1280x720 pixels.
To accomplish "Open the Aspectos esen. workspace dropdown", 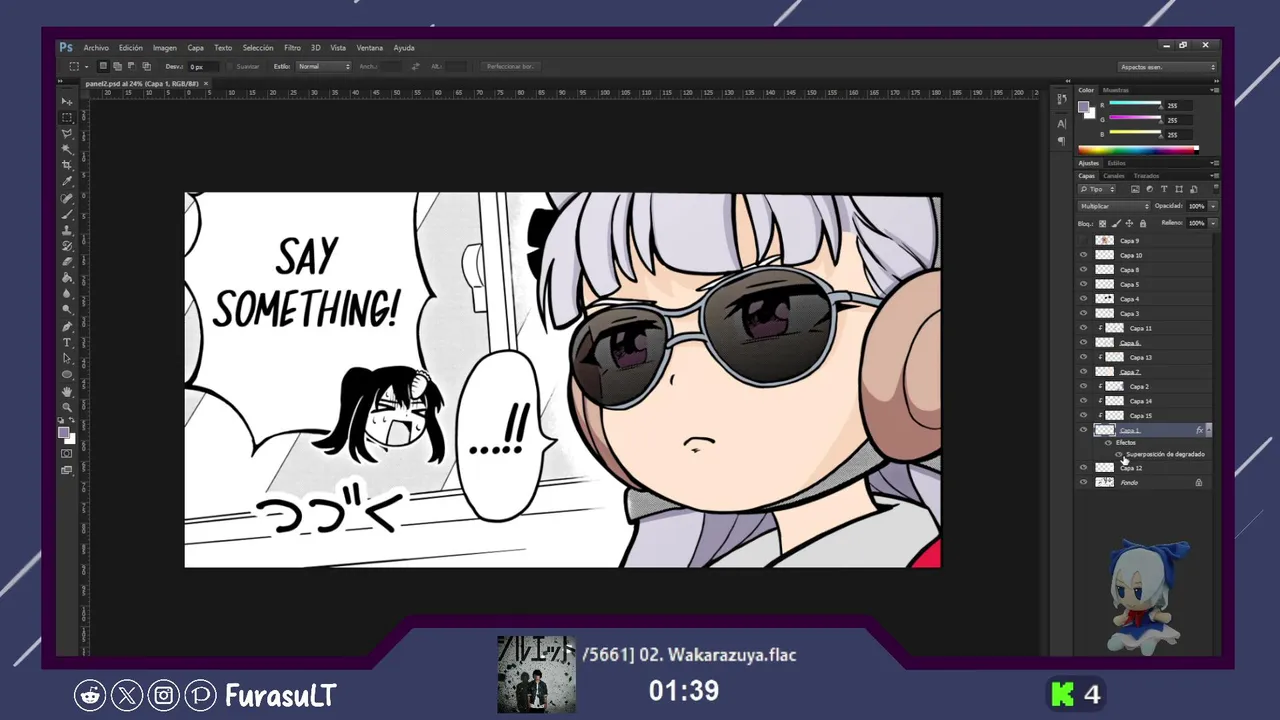I will point(1166,67).
